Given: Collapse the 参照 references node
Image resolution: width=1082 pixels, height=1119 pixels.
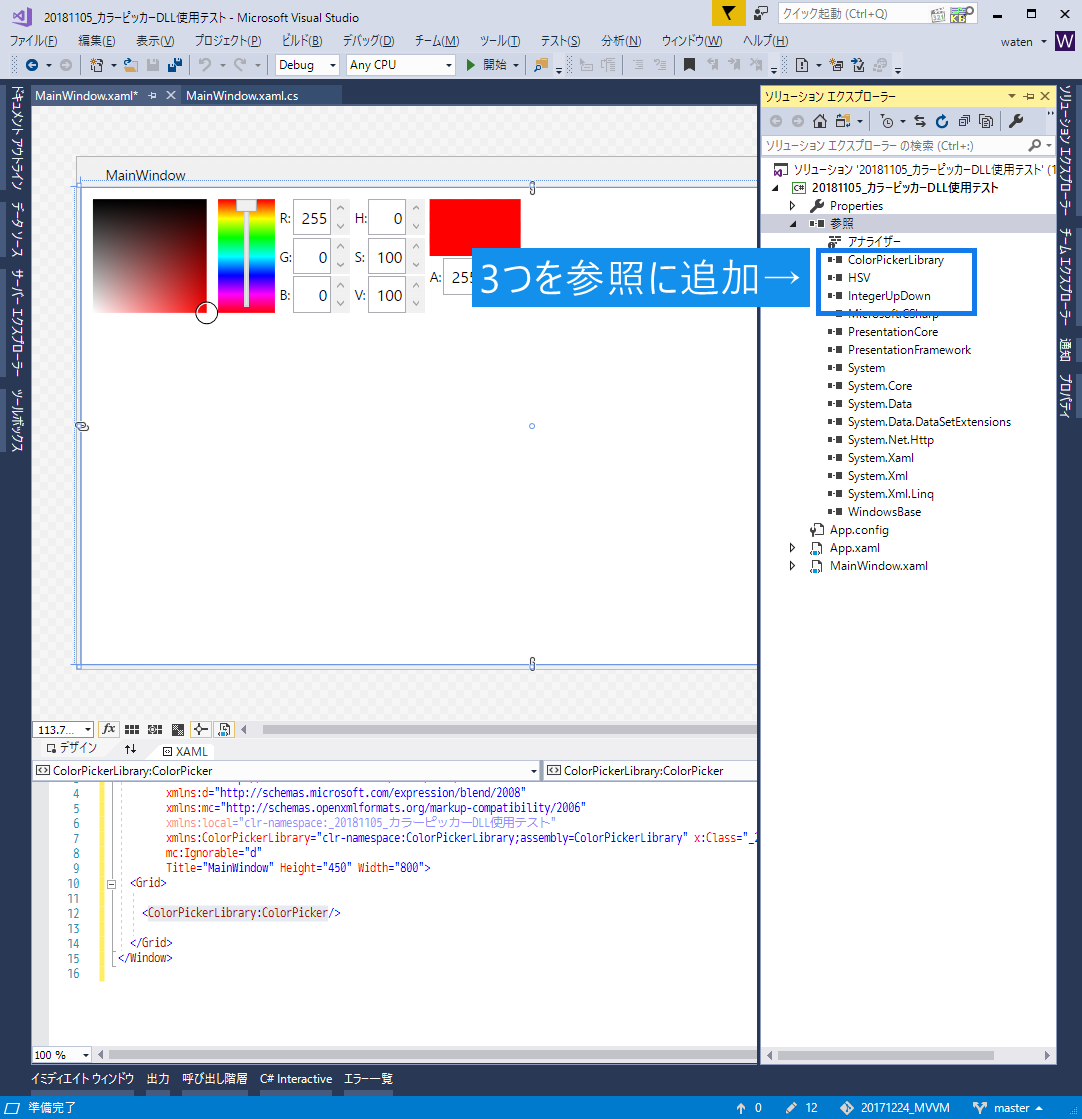Looking at the screenshot, I should click(x=793, y=224).
